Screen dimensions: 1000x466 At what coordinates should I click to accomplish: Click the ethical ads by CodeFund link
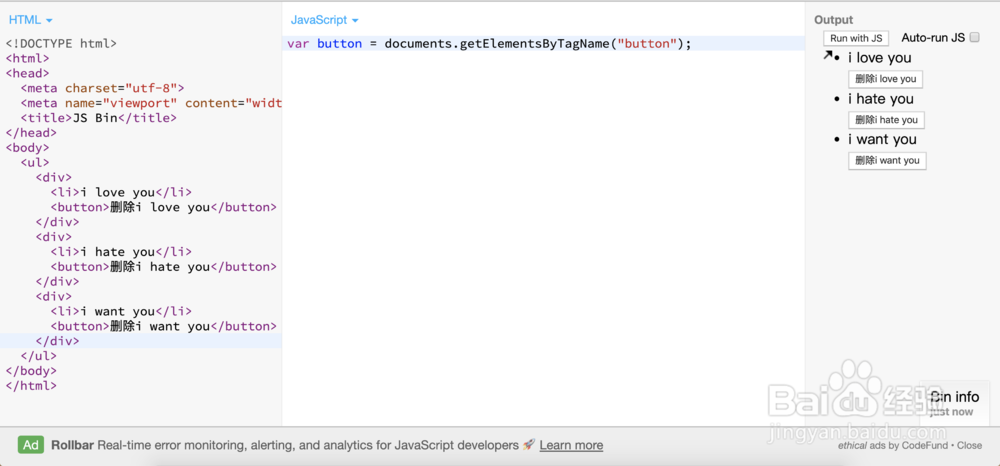pyautogui.click(x=893, y=446)
